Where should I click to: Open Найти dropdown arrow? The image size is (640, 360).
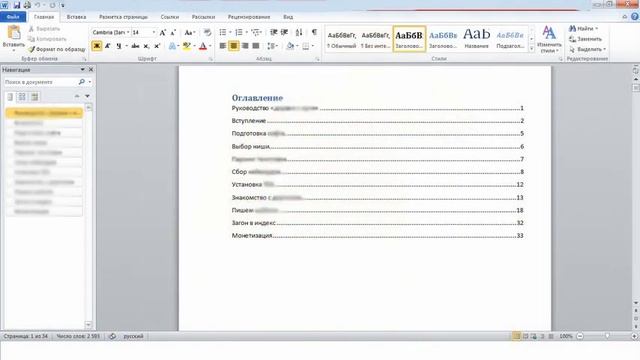596,29
